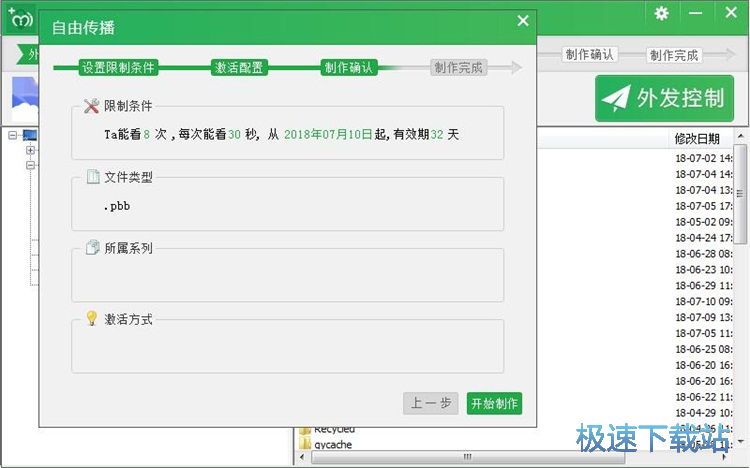The height and width of the screenshot is (468, 750).
Task: Click the 32 days validity value
Action: (437, 134)
